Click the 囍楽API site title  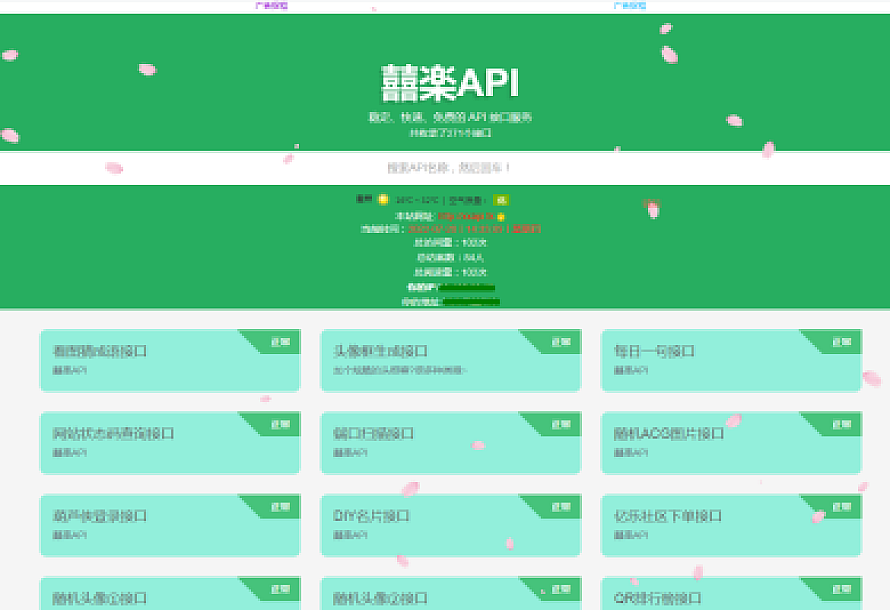(449, 83)
